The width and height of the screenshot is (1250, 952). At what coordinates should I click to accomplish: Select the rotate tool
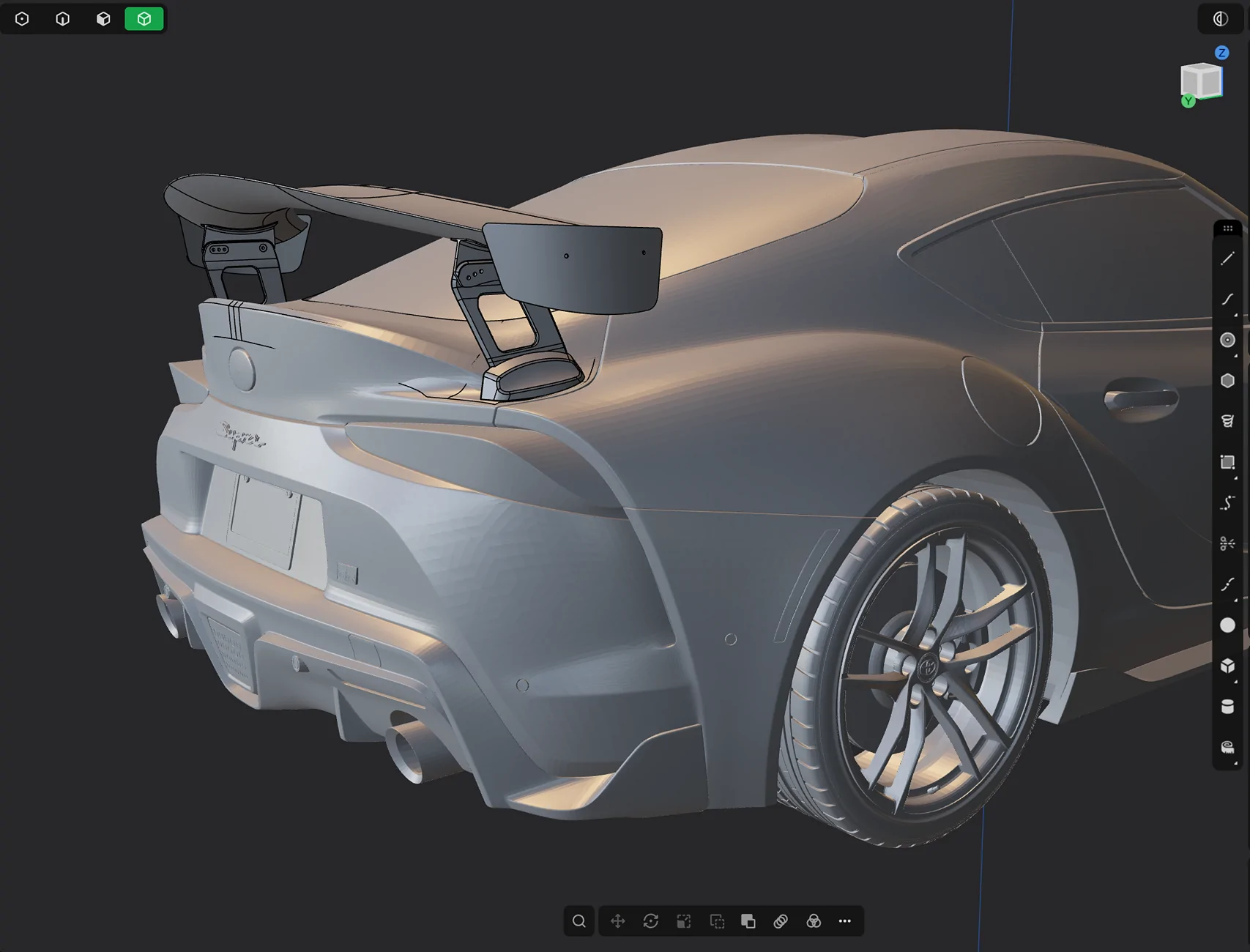(651, 921)
